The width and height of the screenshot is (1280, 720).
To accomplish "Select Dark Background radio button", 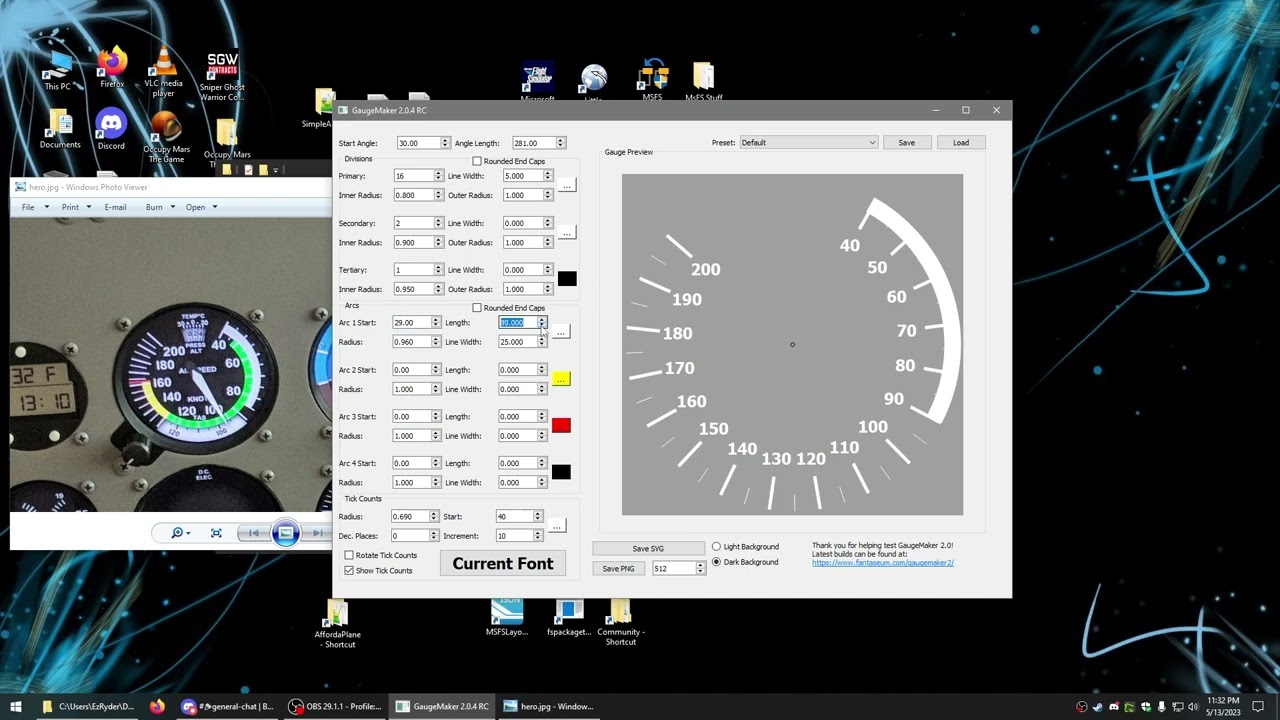I will click(x=716, y=562).
